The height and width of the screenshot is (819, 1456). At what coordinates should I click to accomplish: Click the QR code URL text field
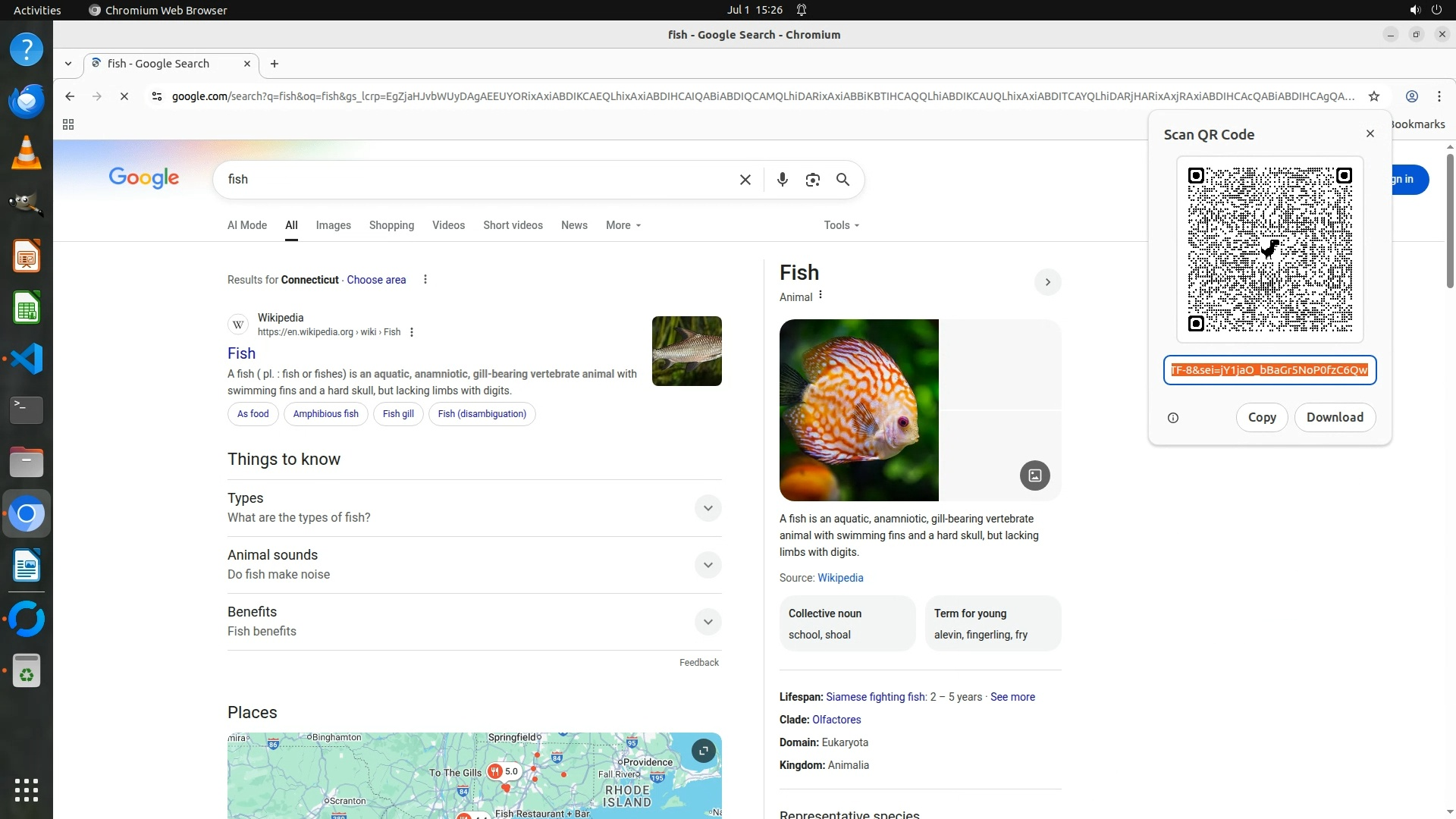coord(1269,370)
